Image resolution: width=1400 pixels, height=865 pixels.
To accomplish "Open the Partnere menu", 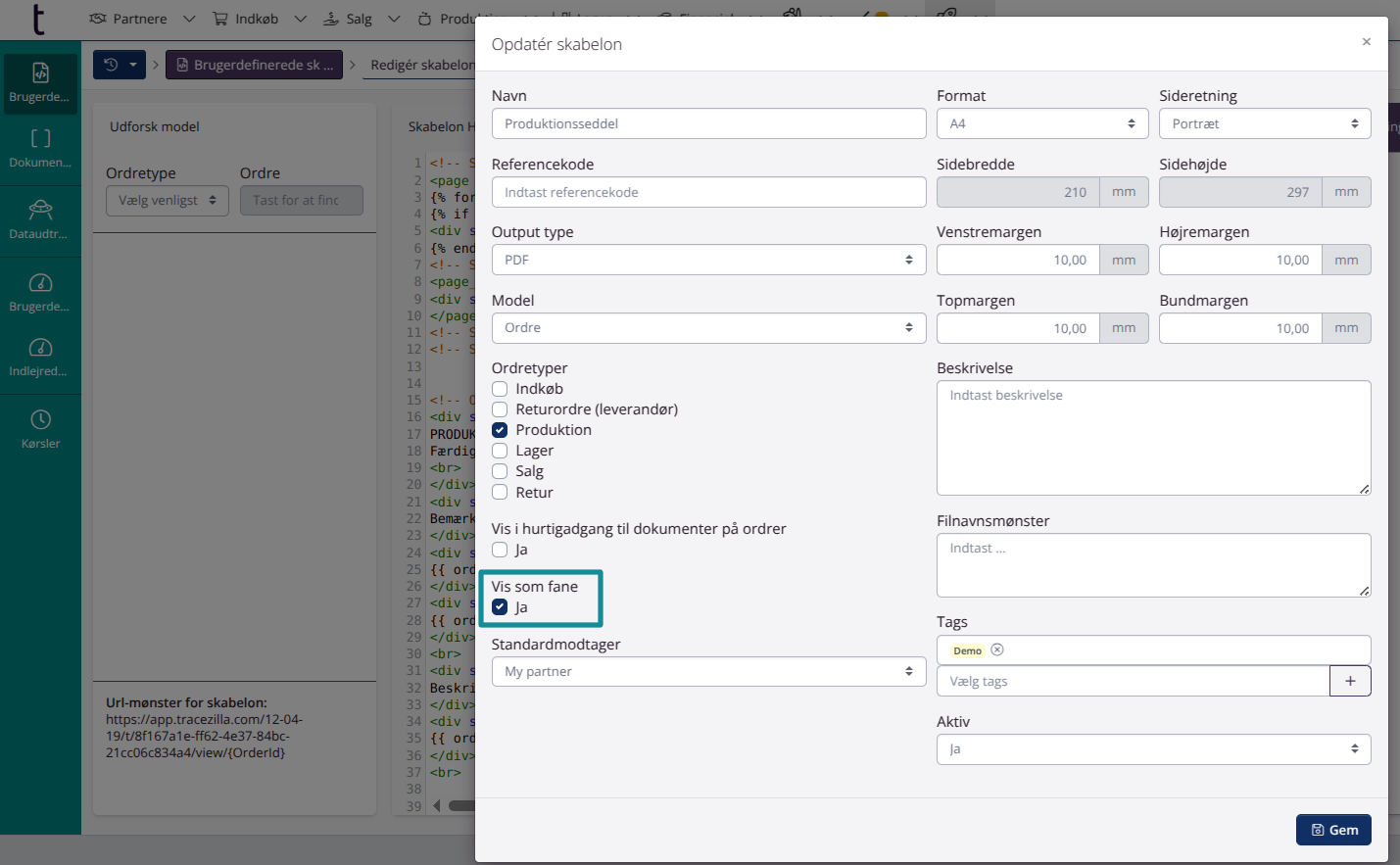I will click(x=141, y=19).
